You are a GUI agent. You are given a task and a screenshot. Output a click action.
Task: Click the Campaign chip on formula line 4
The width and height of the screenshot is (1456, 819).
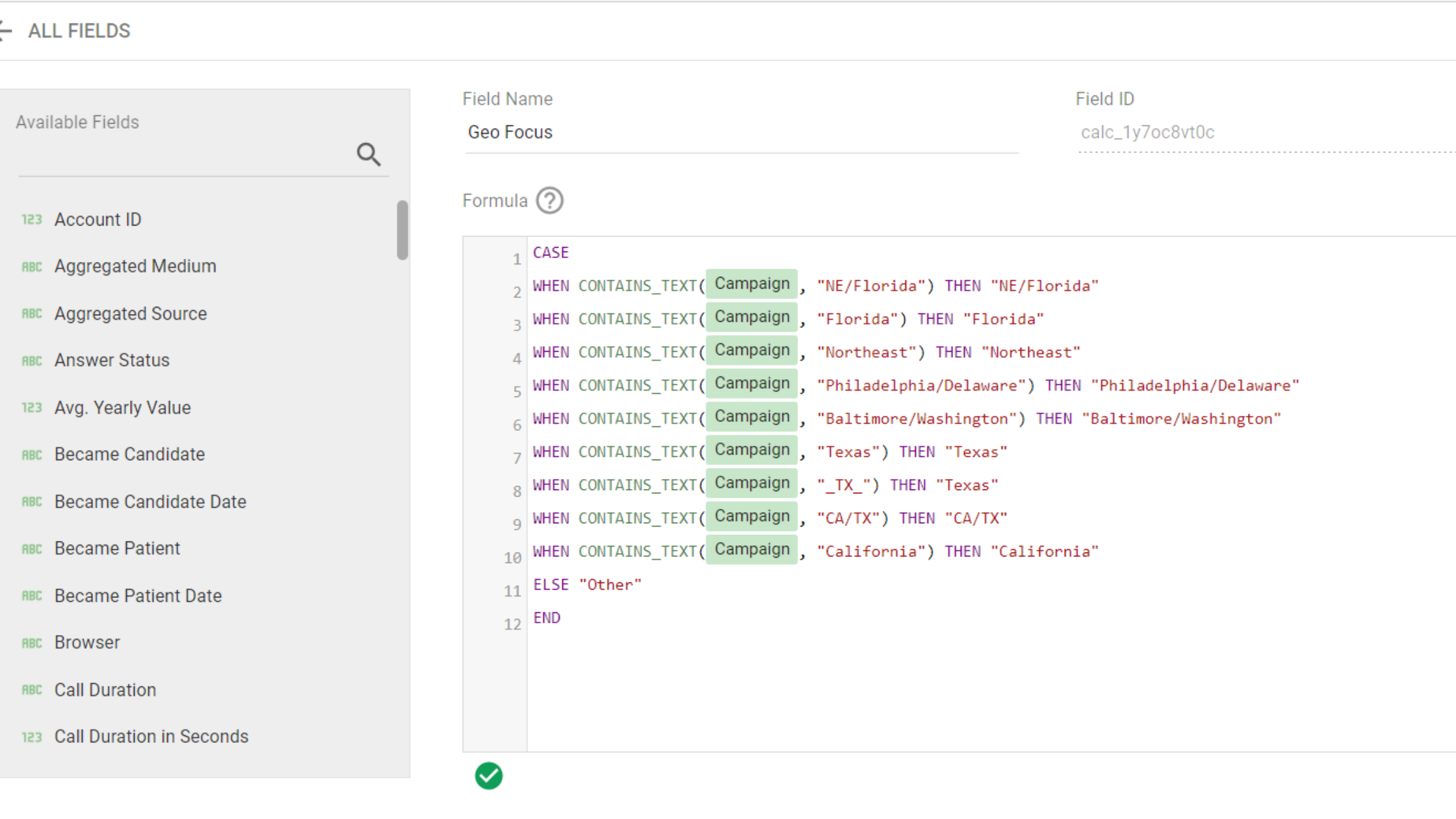click(x=752, y=350)
